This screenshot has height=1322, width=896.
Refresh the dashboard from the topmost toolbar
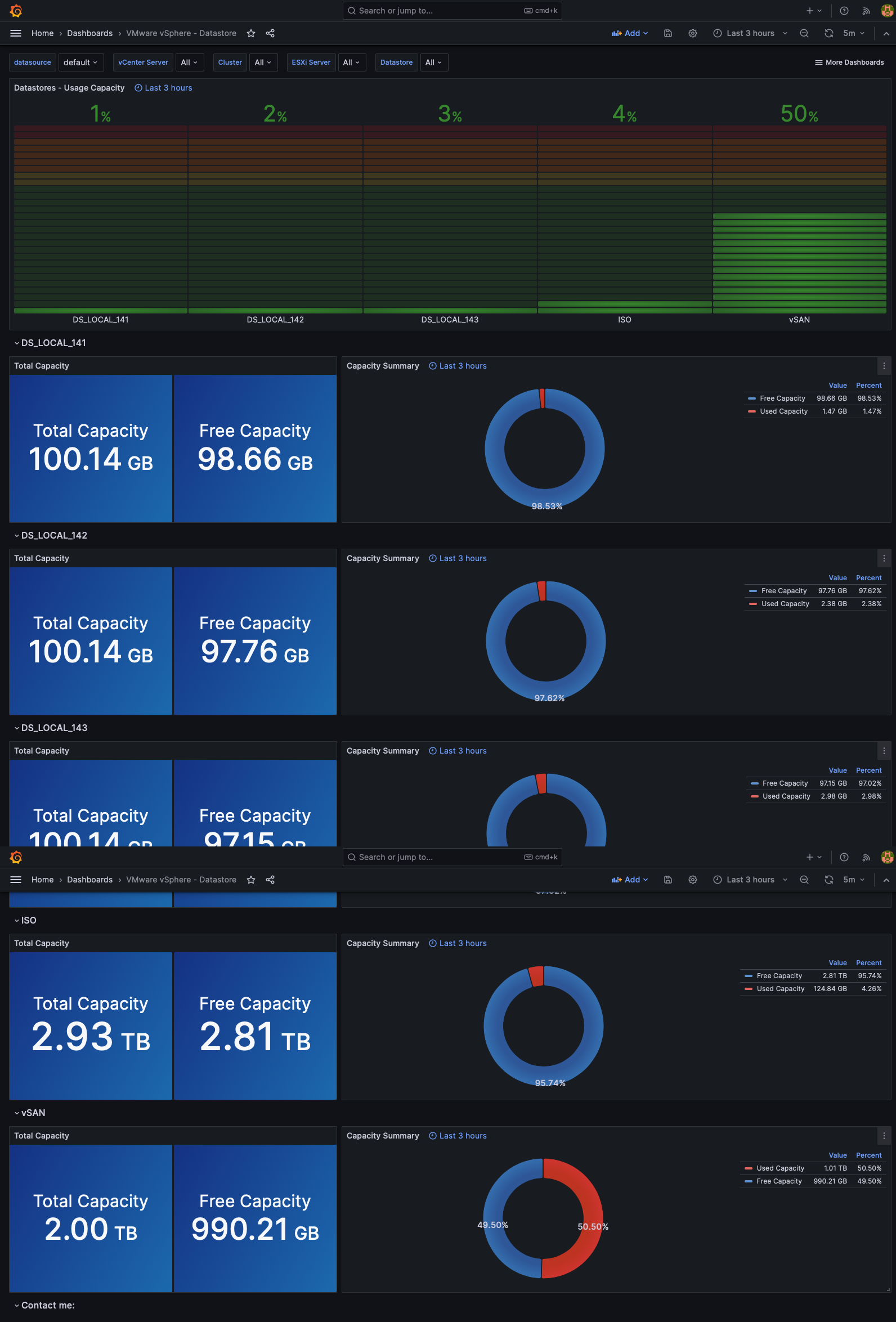pos(829,33)
